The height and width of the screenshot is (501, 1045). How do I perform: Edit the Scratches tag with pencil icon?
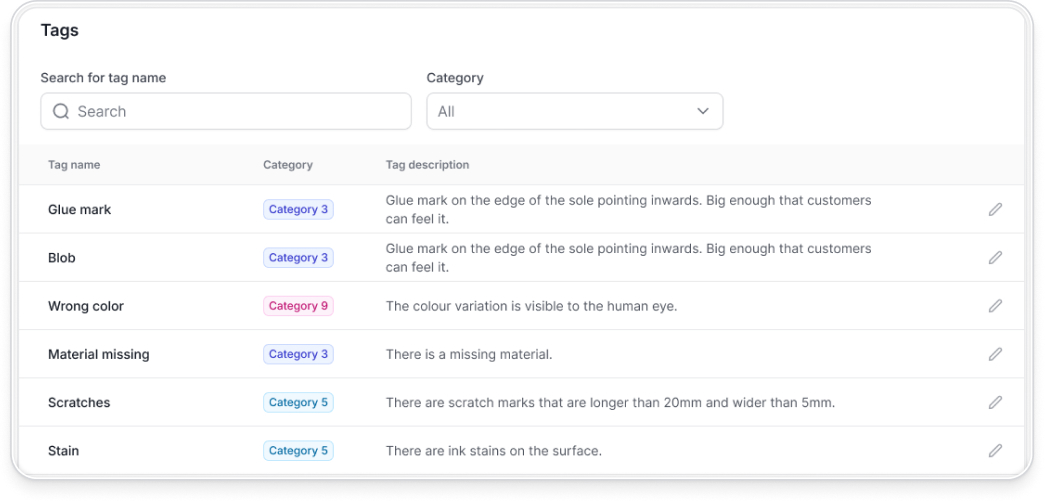pyautogui.click(x=995, y=402)
